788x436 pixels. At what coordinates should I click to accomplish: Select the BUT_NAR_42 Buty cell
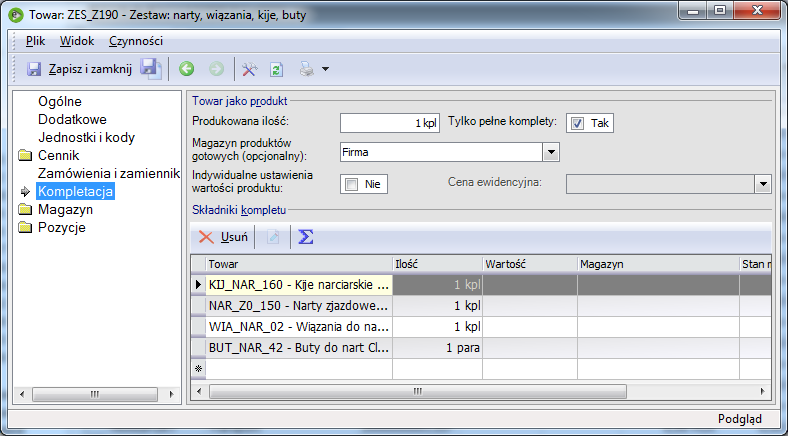[x=299, y=348]
